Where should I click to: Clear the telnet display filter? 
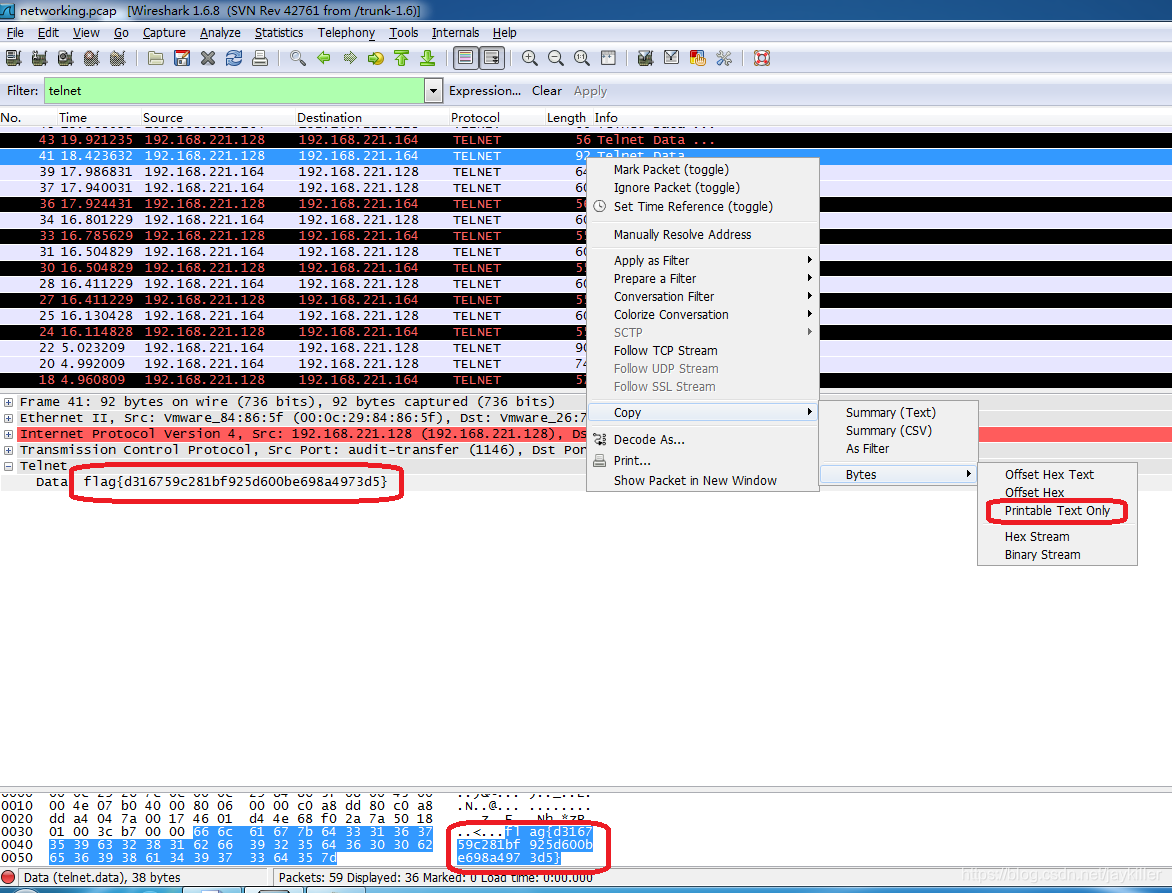546,90
